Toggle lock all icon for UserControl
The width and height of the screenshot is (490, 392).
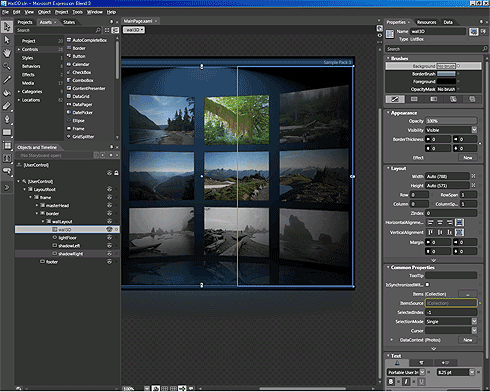coord(116,173)
